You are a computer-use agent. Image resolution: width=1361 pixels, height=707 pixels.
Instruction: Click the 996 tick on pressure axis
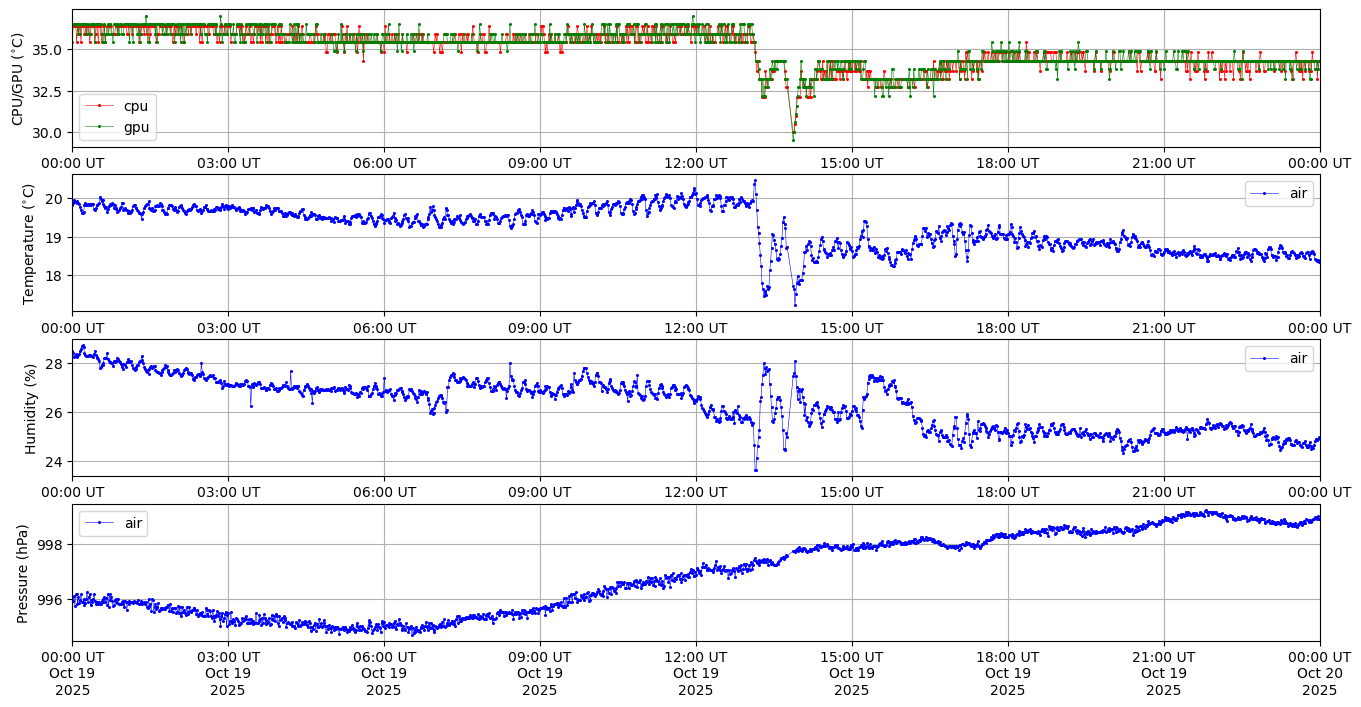click(51, 600)
